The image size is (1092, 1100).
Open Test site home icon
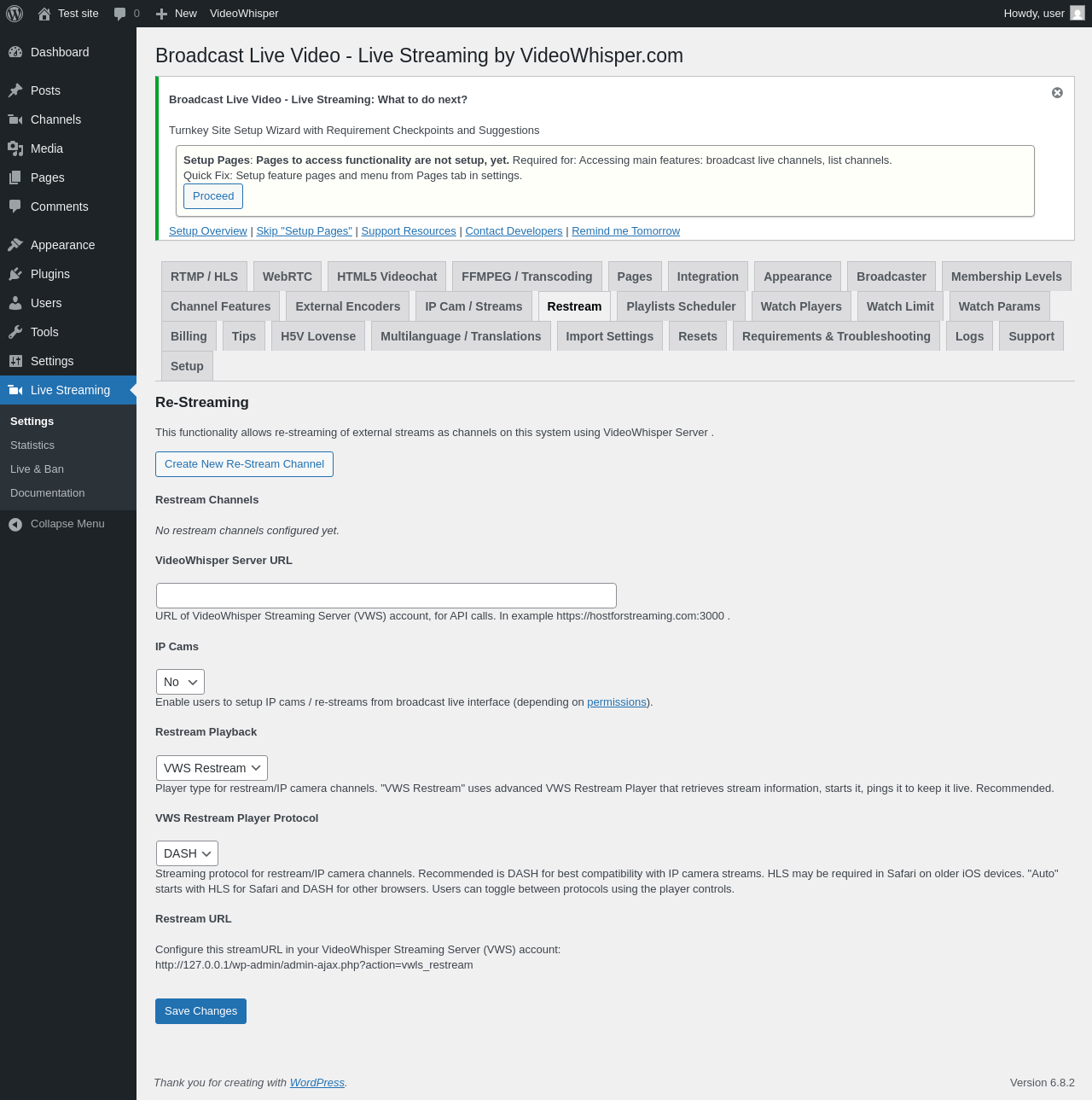coord(44,14)
